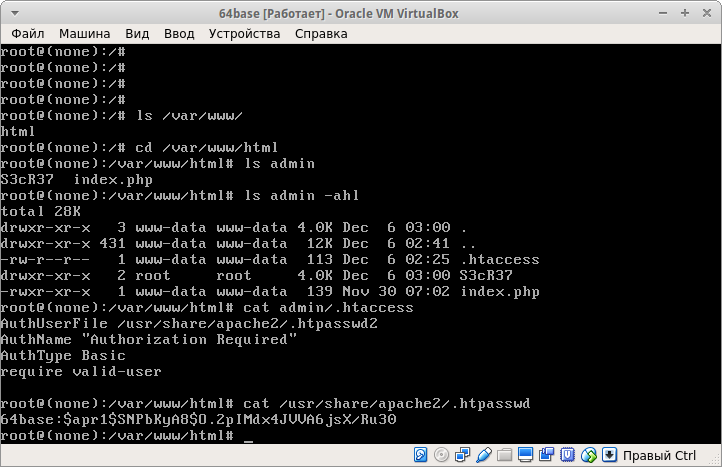Click the 'total 28K' line
Screen dimensions: 722x467
[41, 212]
